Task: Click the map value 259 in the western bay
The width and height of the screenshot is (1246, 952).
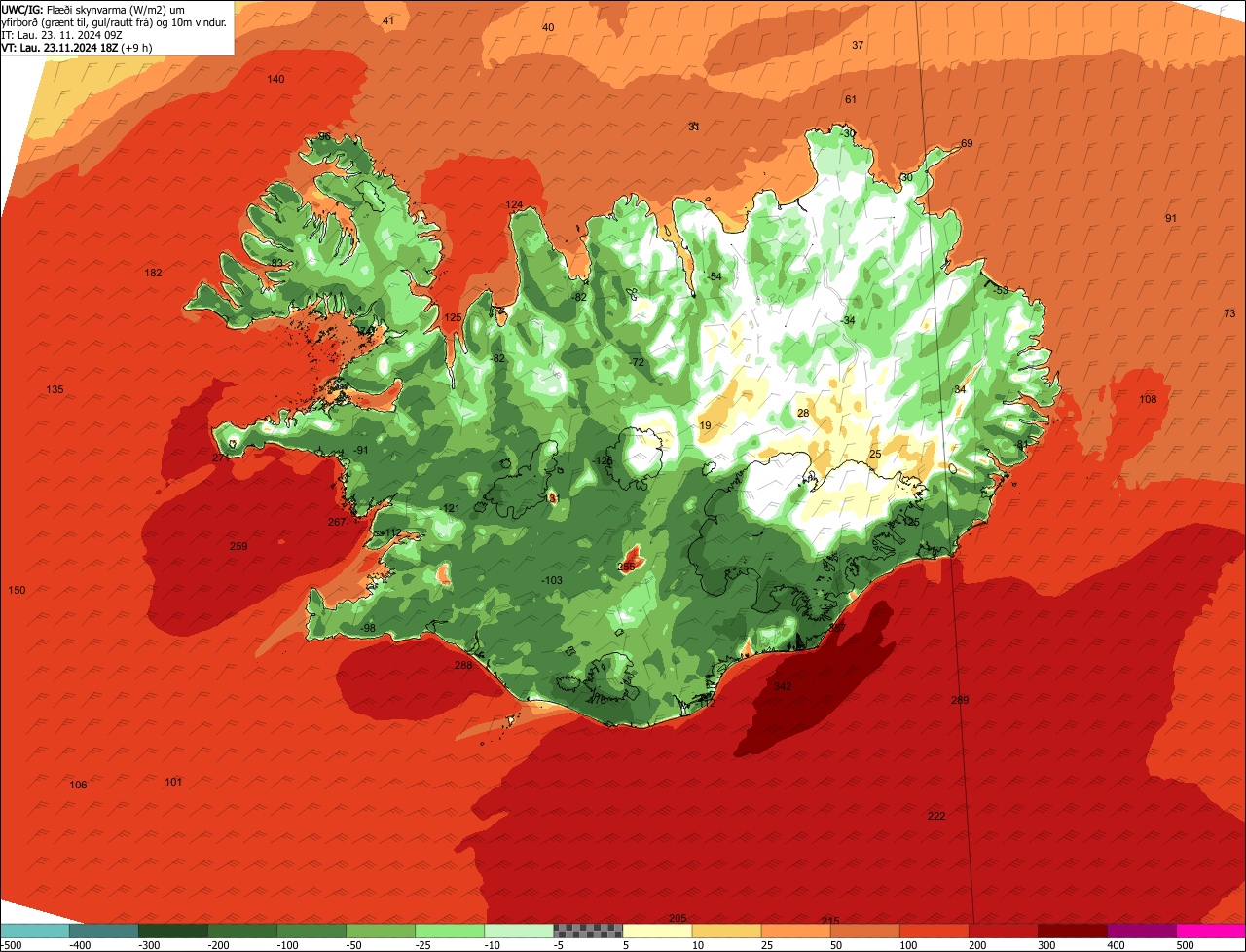Action: pyautogui.click(x=238, y=546)
